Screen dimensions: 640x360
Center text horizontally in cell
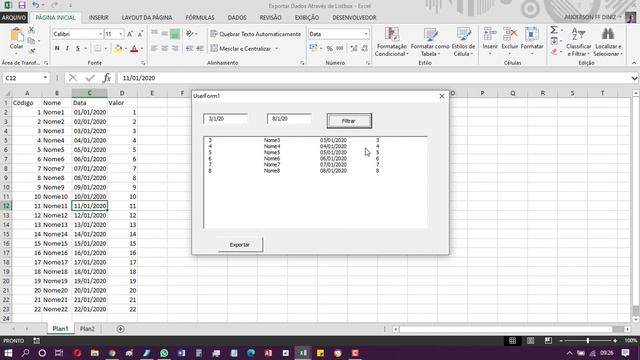[164, 49]
